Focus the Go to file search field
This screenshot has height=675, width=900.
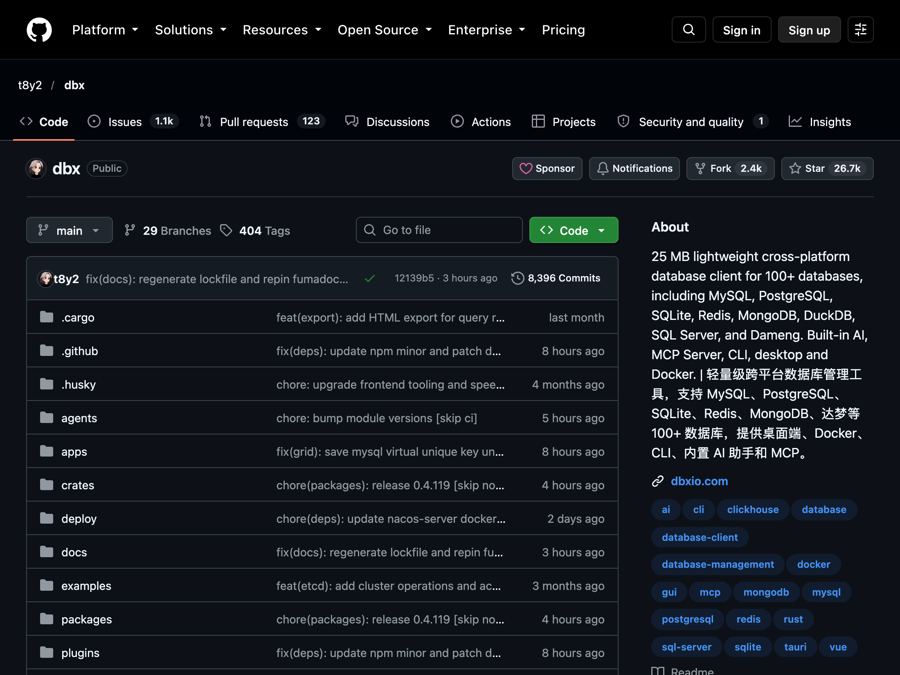coord(439,230)
